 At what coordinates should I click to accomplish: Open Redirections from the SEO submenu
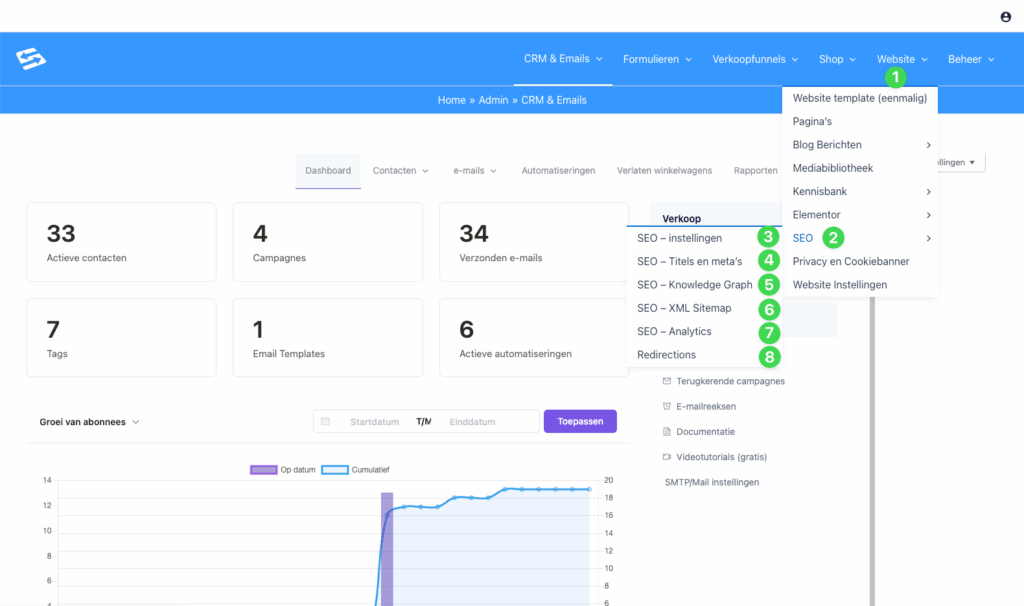click(x=667, y=355)
